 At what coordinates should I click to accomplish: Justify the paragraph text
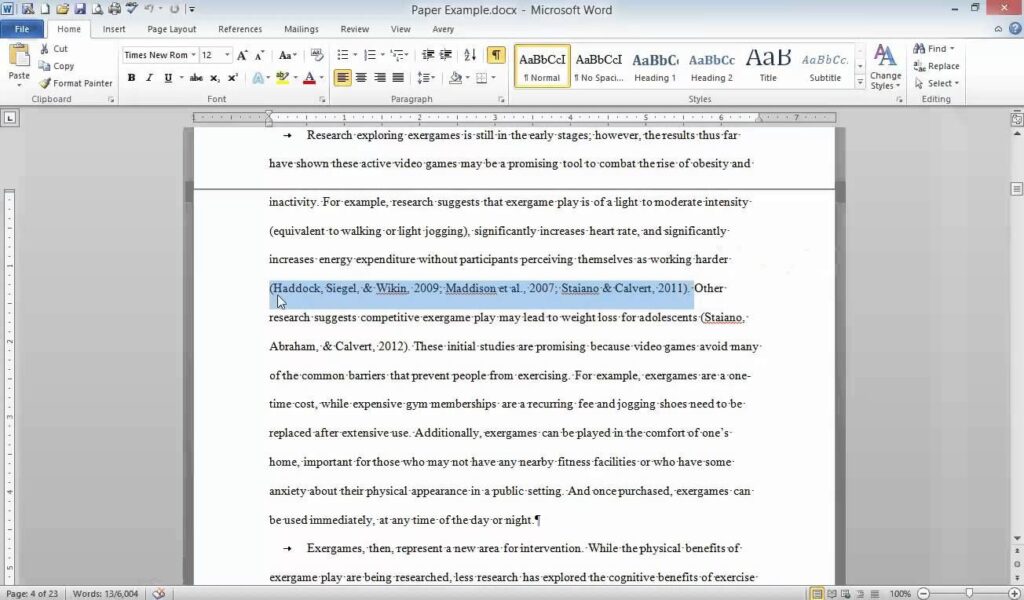[x=398, y=78]
